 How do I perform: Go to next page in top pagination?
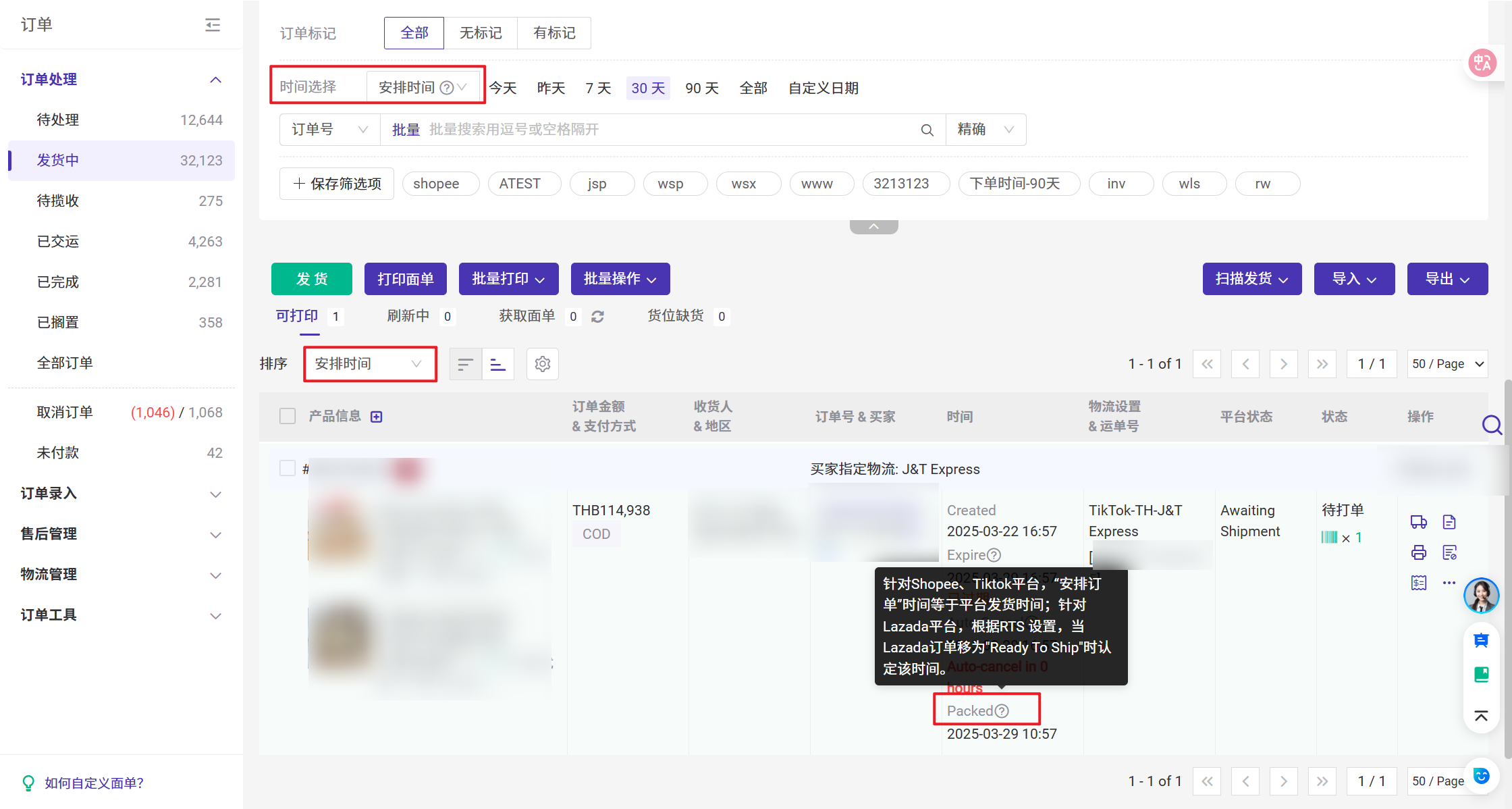click(1283, 364)
